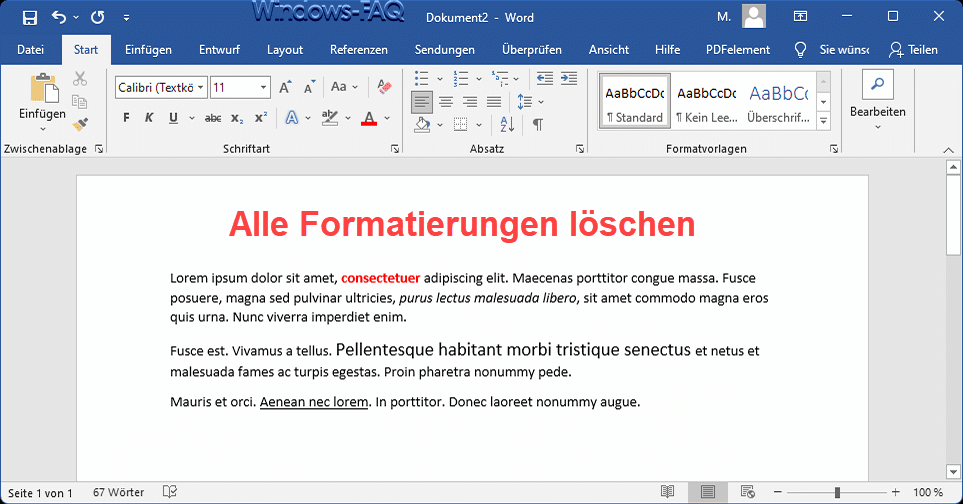Open the Calibri font name dropdown
The width and height of the screenshot is (963, 504).
[x=200, y=87]
